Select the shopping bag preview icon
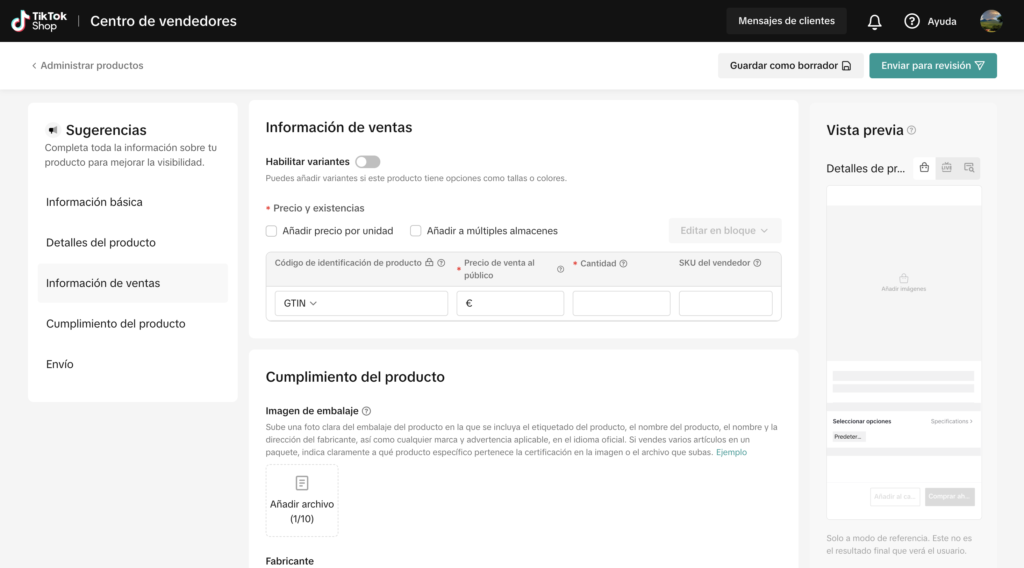Screen dimensions: 1024x568 pos(924,168)
